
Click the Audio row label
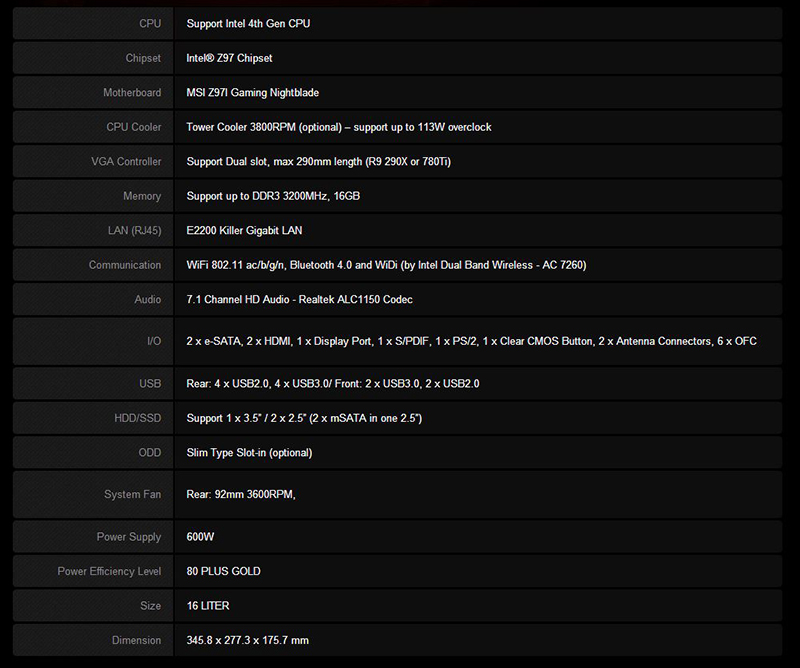(x=147, y=300)
